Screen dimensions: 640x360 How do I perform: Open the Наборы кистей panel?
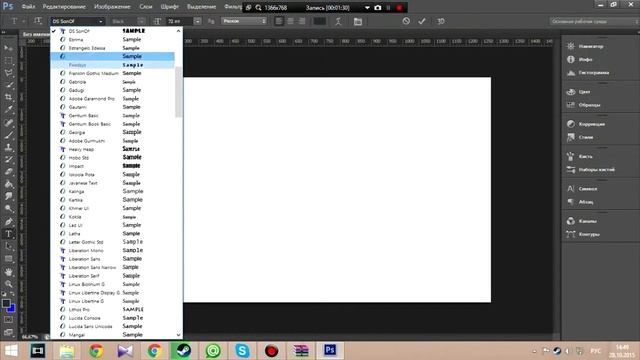pyautogui.click(x=596, y=169)
